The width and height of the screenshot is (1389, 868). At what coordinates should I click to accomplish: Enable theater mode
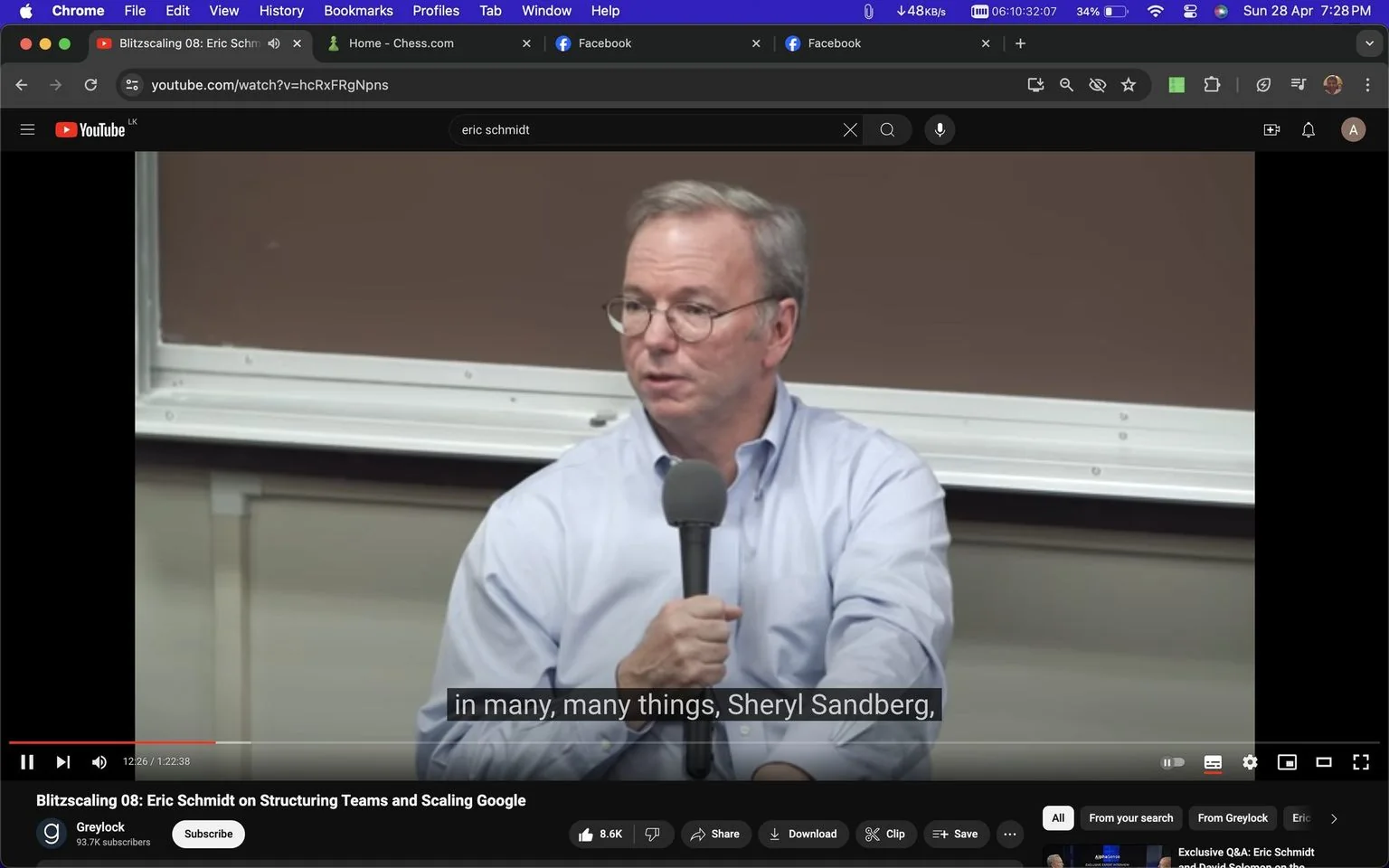pyautogui.click(x=1324, y=762)
